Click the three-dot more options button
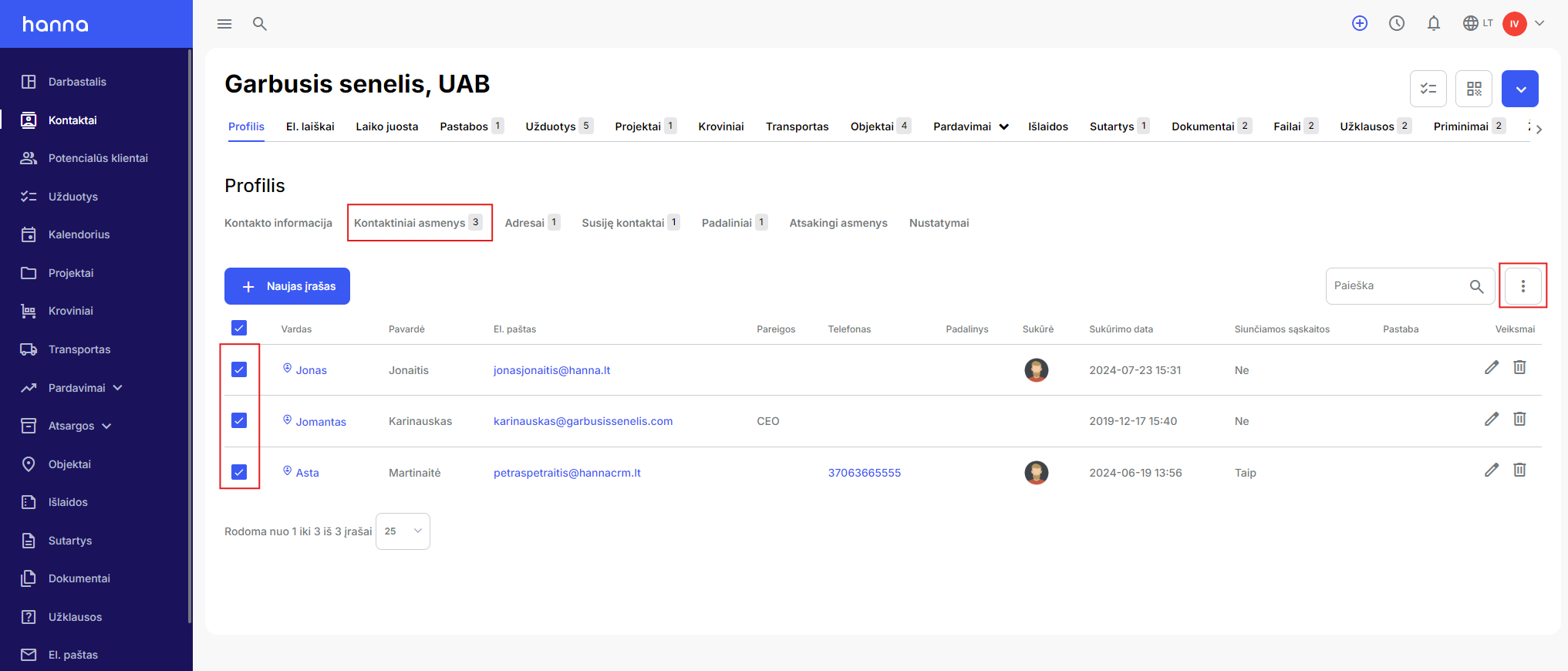Viewport: 1568px width, 671px height. coord(1523,286)
